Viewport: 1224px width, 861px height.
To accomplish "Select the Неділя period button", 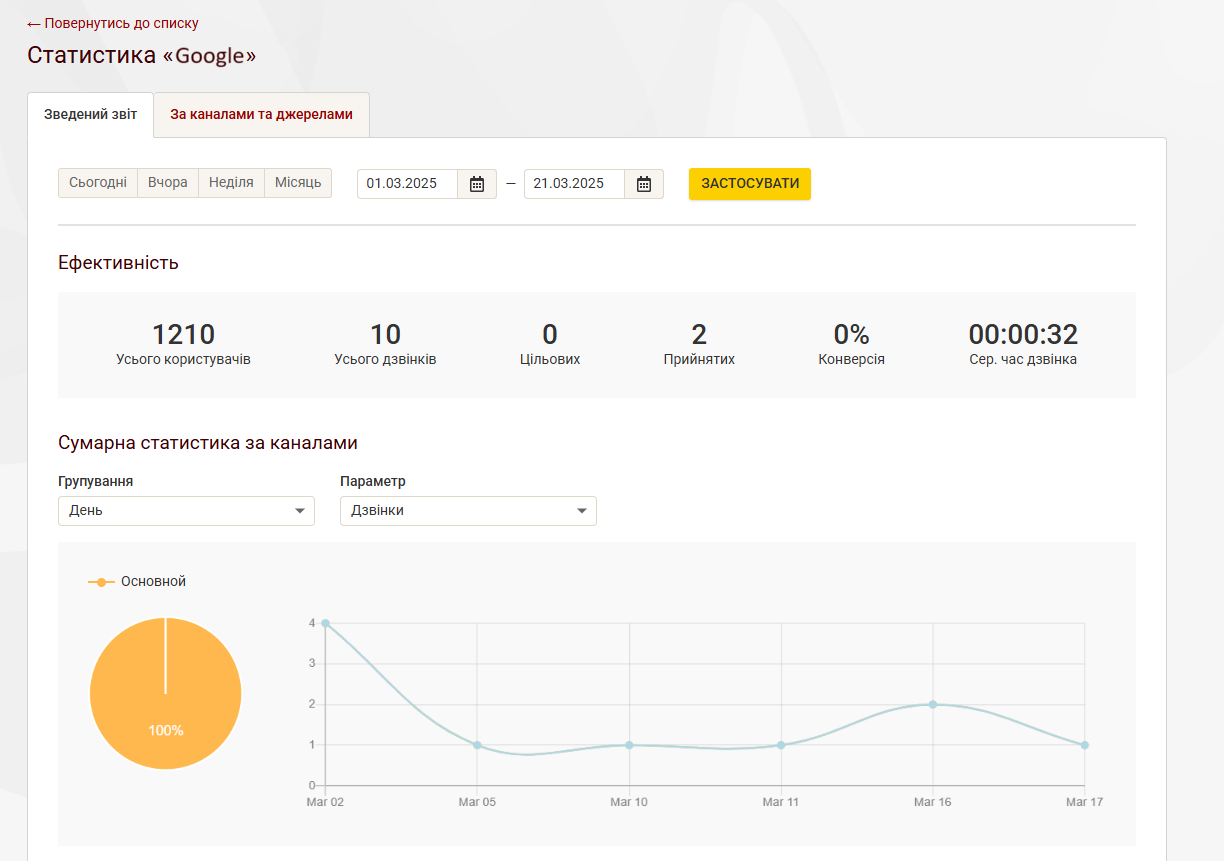I will pos(231,183).
